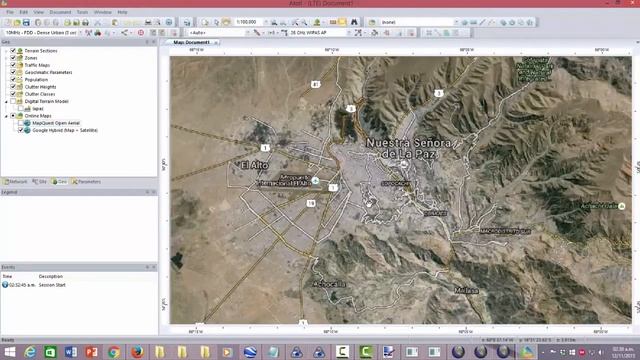This screenshot has width=640, height=360.
Task: Select the Map Document1 tab
Action: 191,42
